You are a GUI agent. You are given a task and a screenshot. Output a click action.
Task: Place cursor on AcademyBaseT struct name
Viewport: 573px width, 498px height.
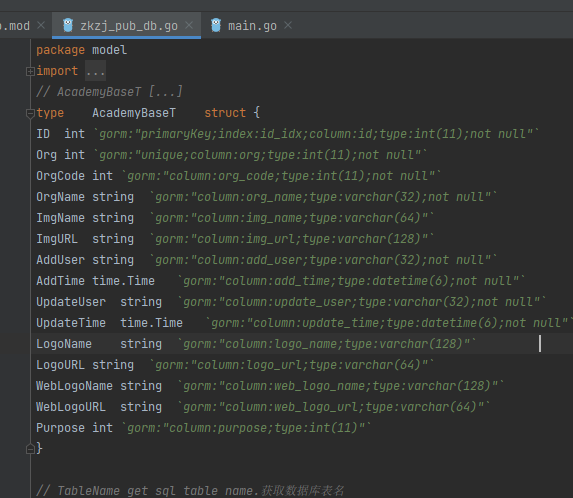[x=134, y=113]
